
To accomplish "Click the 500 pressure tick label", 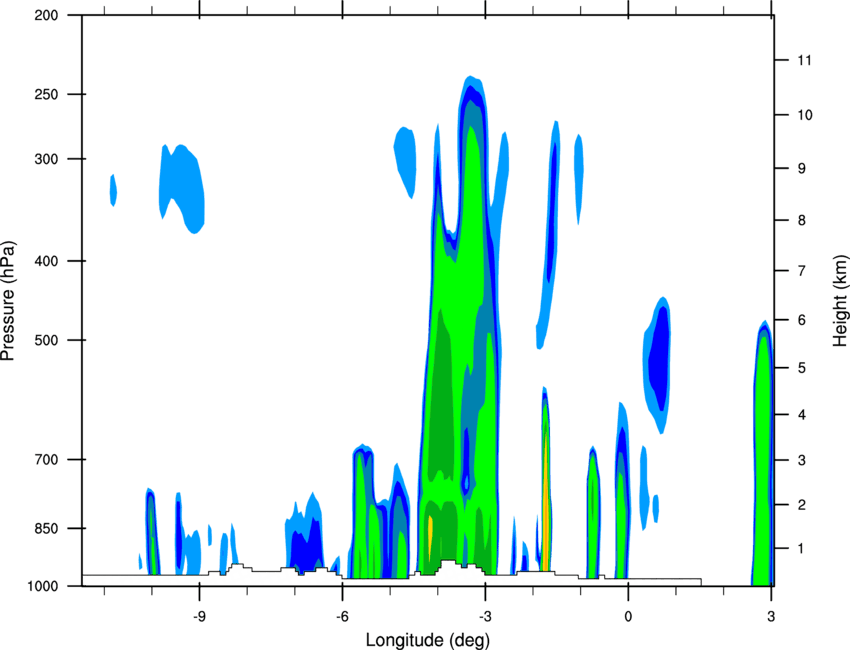I will point(46,340).
